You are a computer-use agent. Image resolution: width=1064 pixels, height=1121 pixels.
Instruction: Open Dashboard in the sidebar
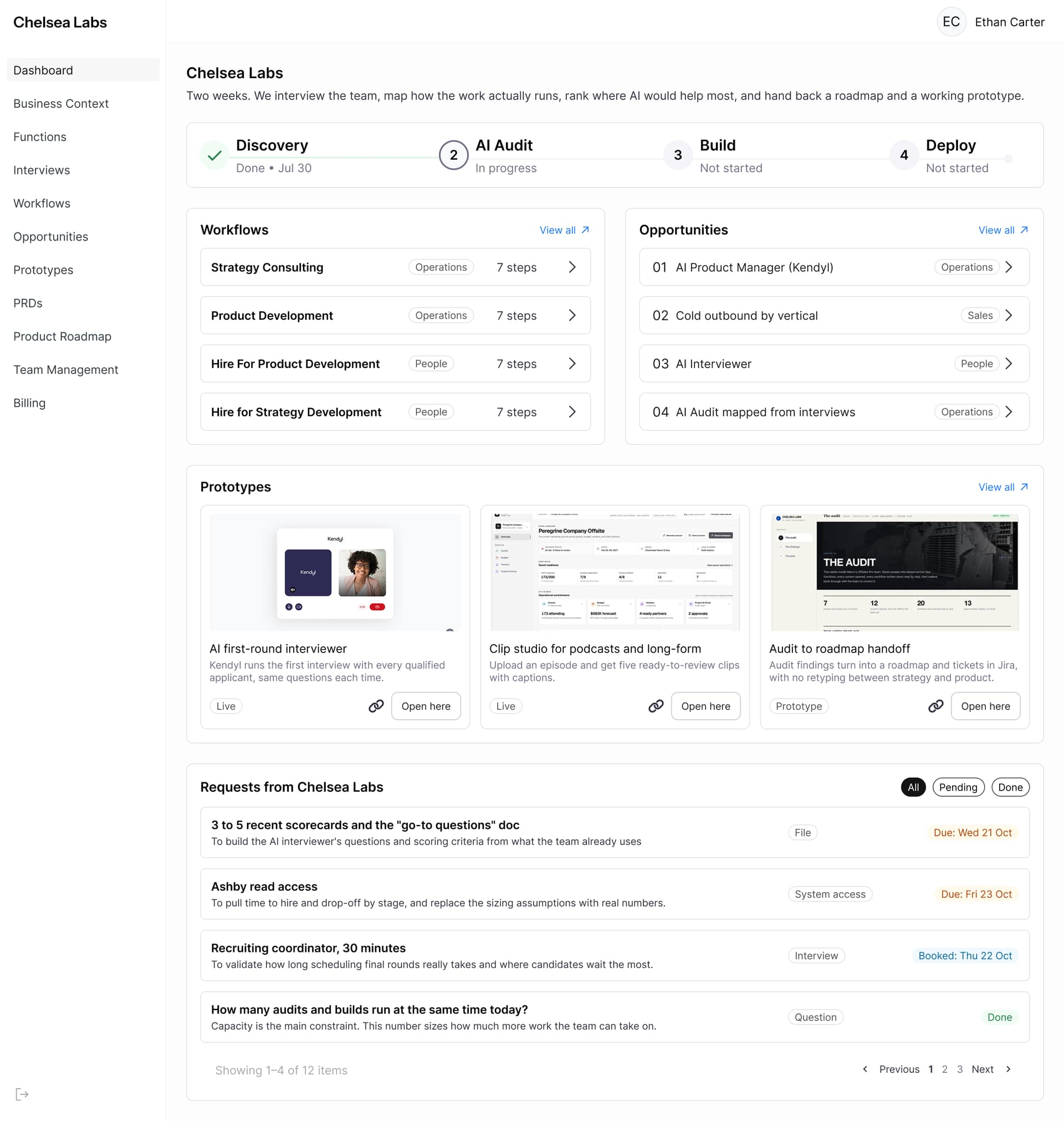click(x=83, y=70)
